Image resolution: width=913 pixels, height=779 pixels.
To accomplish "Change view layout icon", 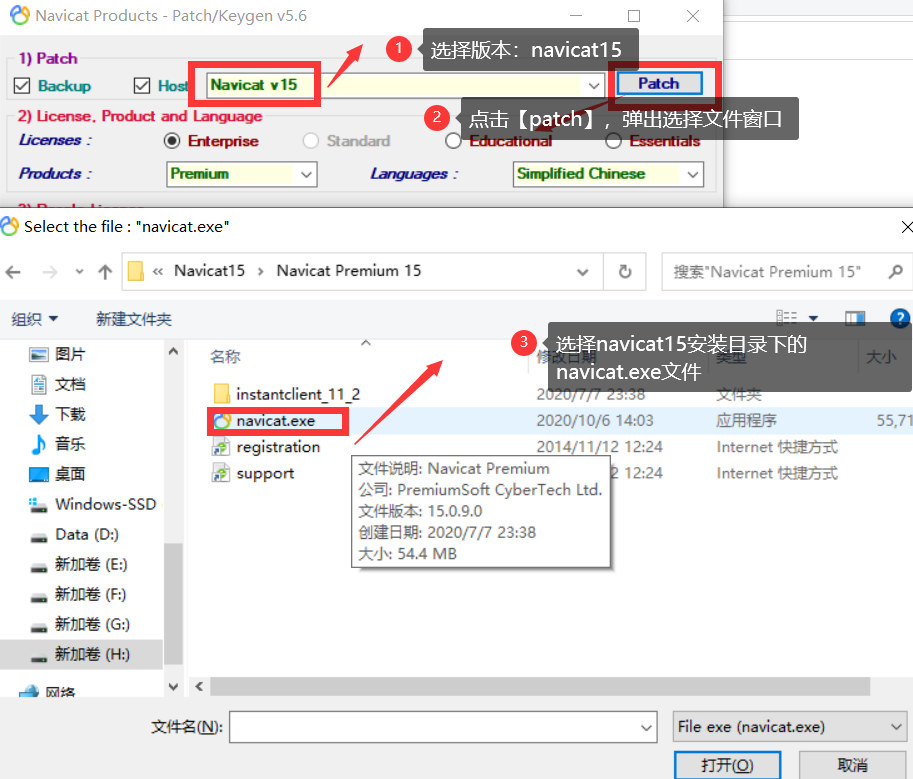I will coord(787,317).
